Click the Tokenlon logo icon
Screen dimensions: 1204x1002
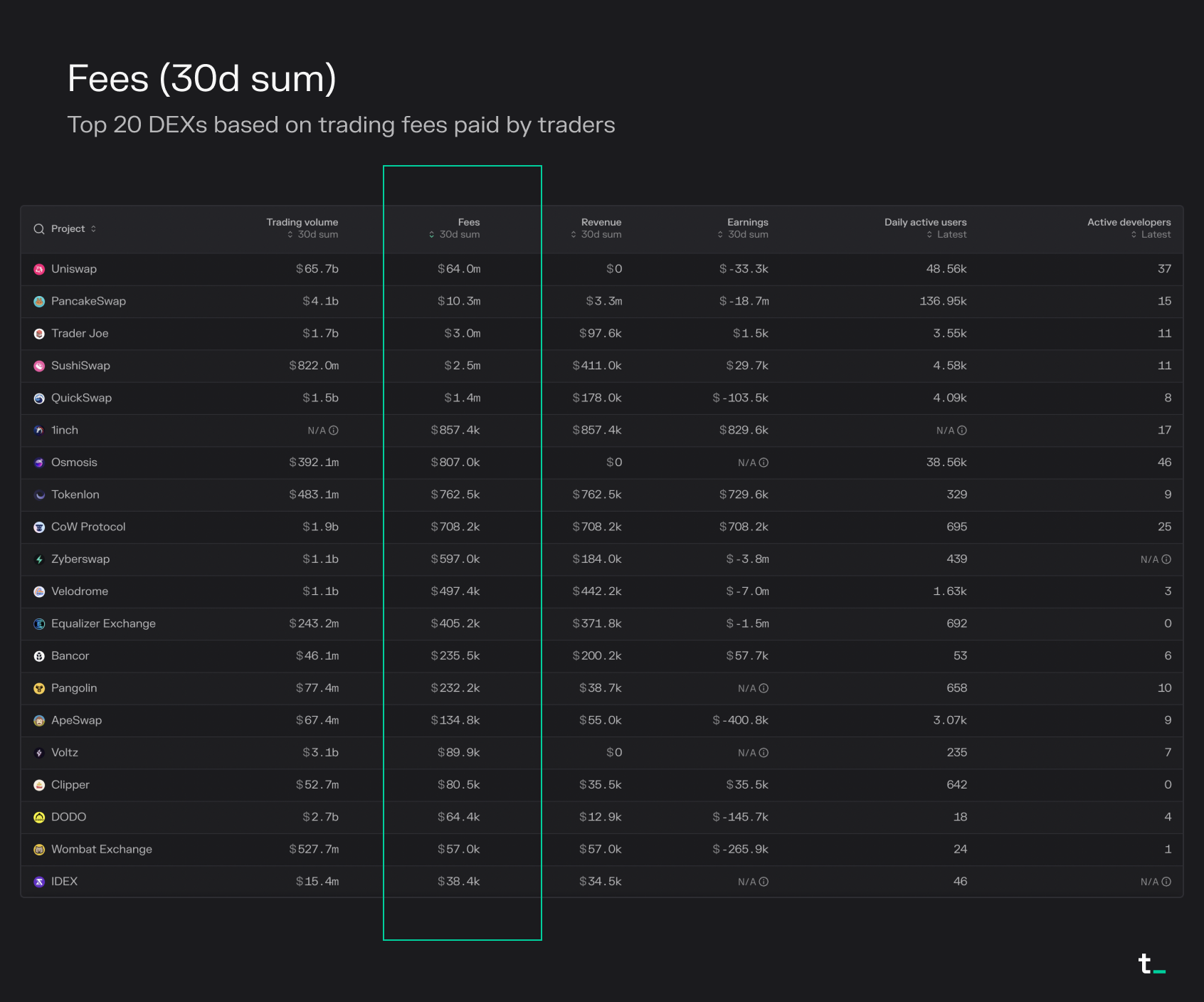point(39,495)
